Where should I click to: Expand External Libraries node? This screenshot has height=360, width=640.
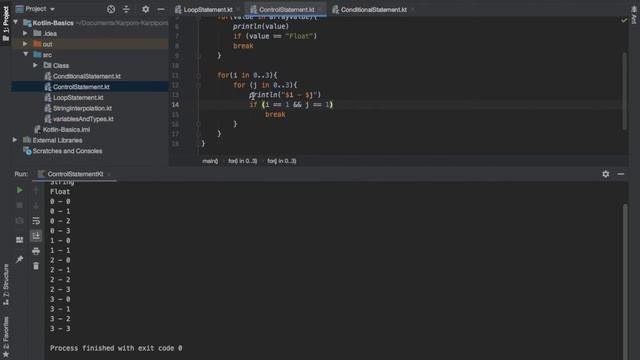[15, 140]
